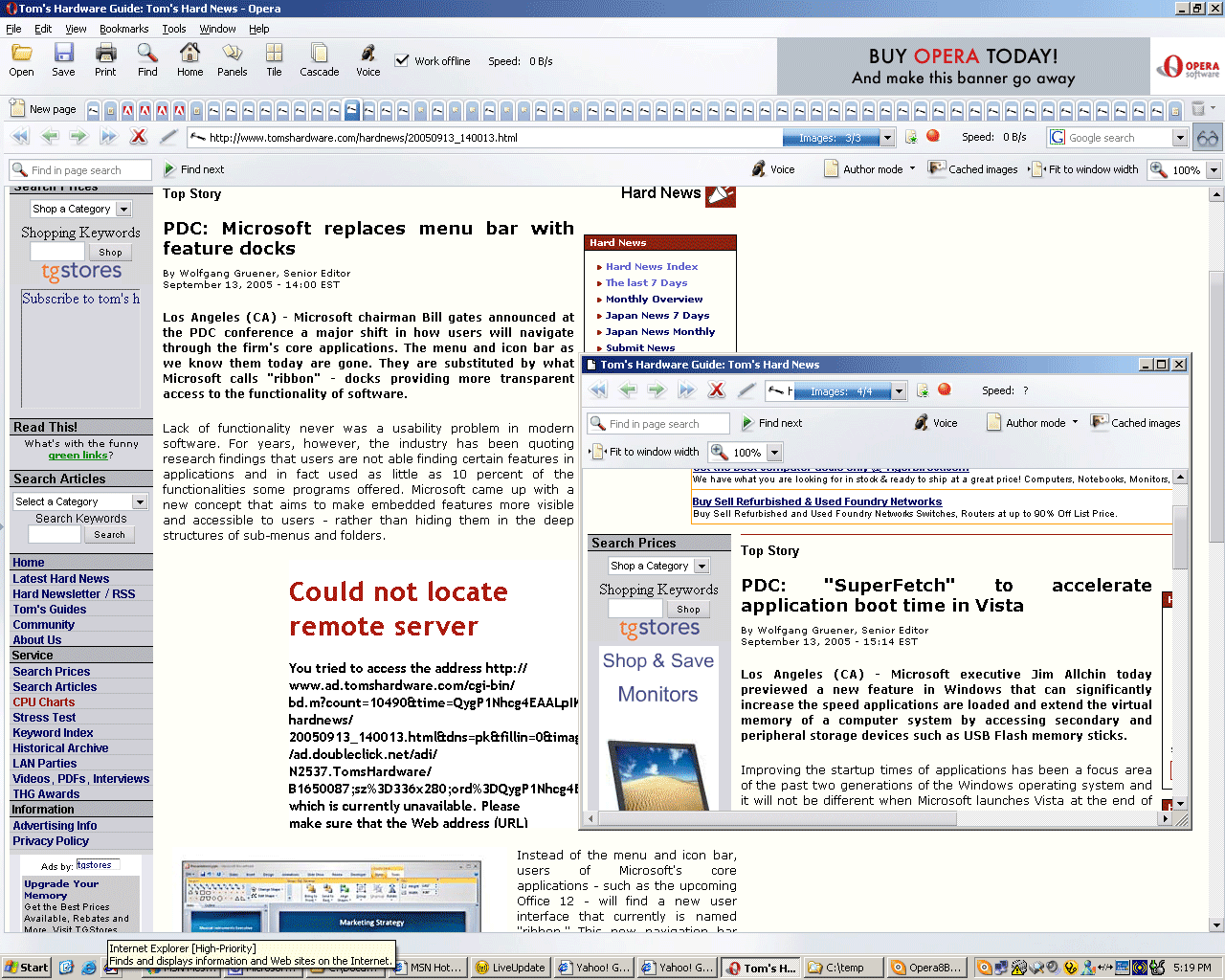Go to Home via house icon

[189, 59]
